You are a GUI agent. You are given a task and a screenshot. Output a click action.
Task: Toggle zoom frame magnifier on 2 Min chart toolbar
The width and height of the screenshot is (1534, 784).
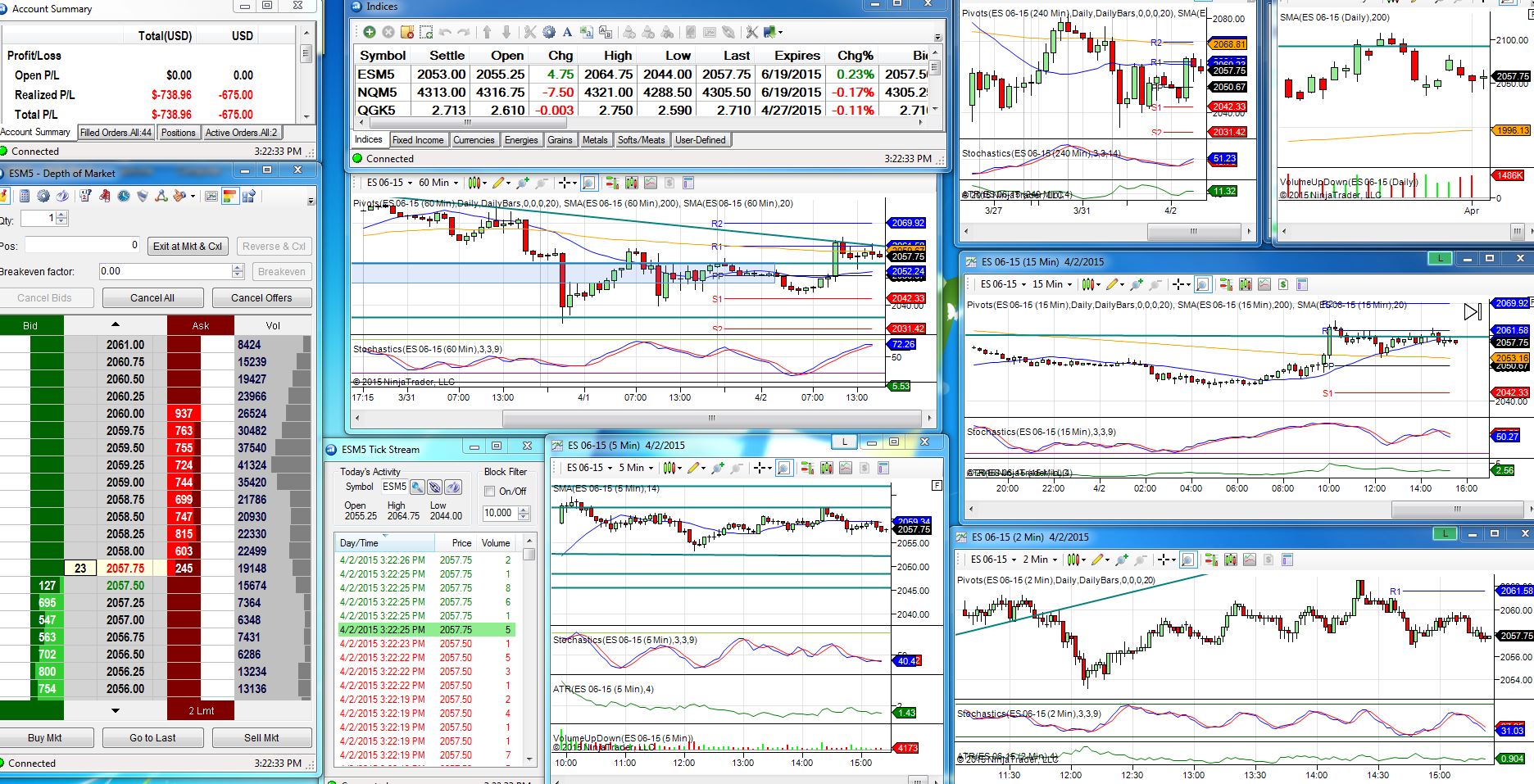click(1187, 560)
